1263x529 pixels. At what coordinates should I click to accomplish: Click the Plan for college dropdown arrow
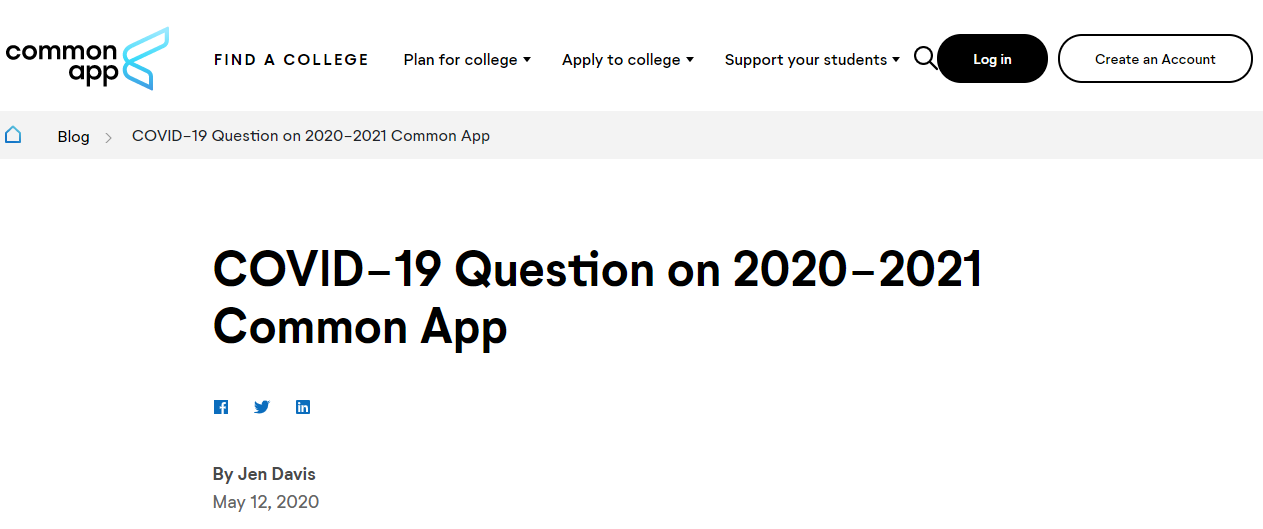(527, 60)
